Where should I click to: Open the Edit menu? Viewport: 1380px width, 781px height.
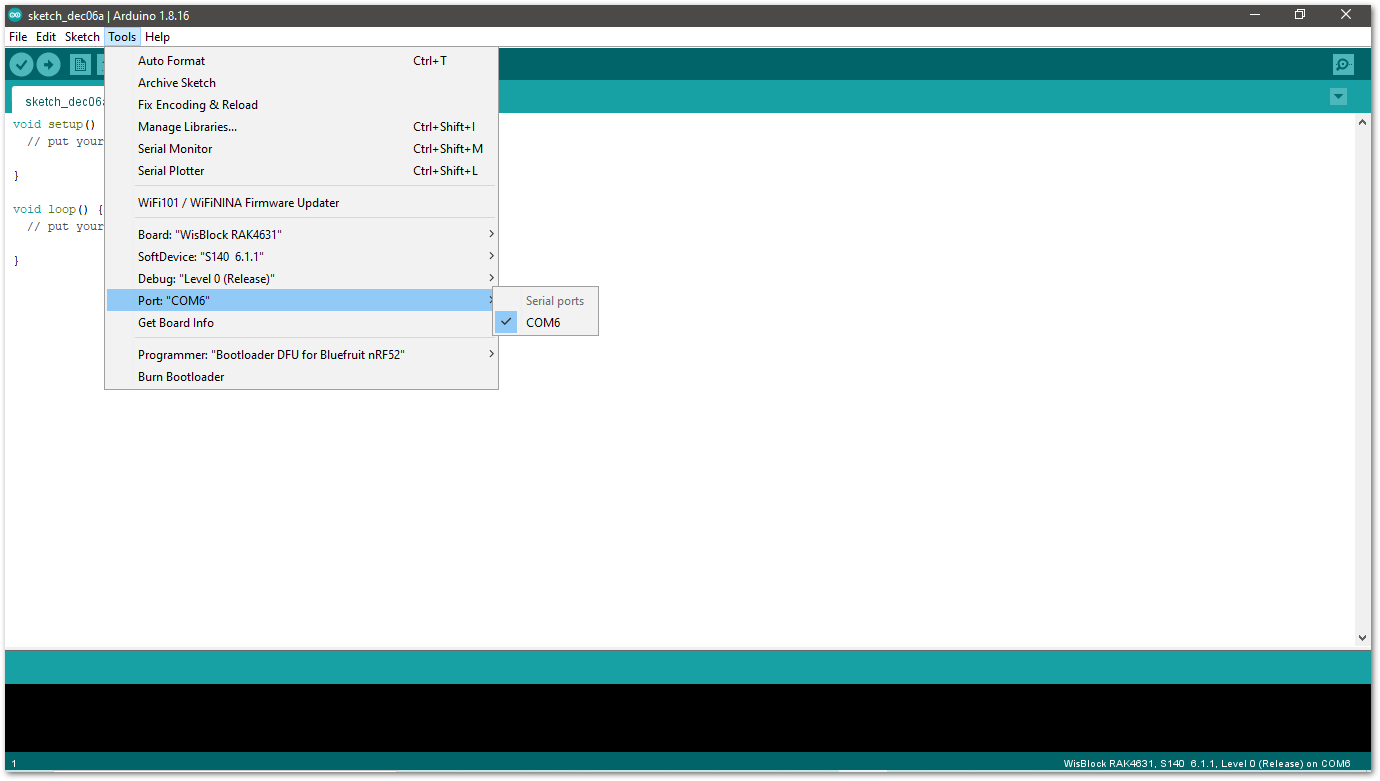(x=46, y=37)
